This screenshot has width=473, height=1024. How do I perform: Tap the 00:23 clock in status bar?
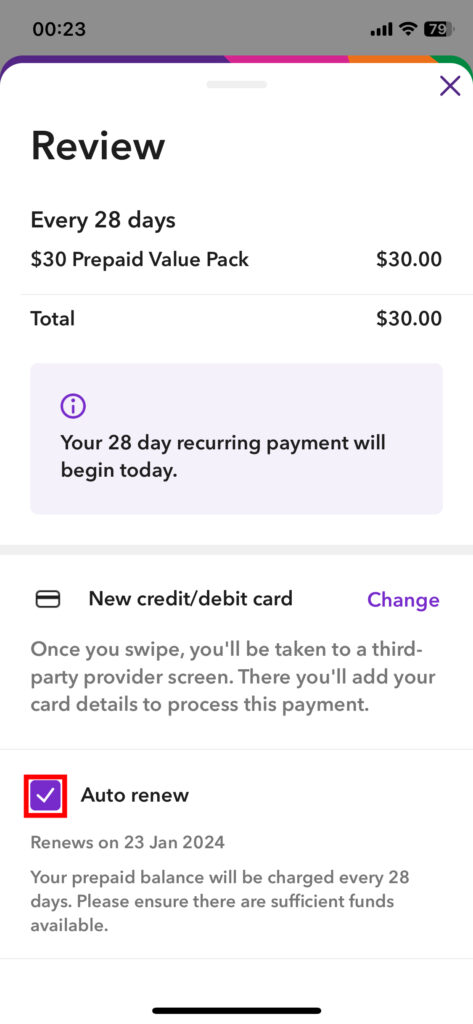[x=59, y=29]
